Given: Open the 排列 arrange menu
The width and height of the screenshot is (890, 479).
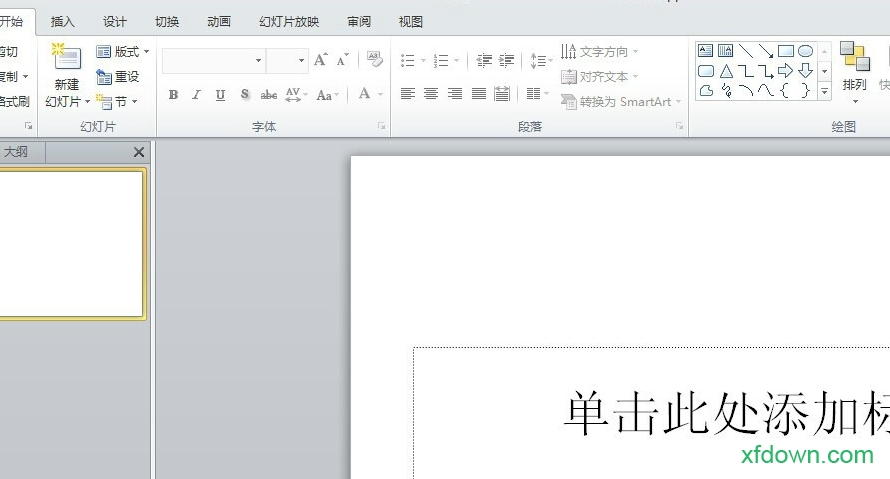Looking at the screenshot, I should point(854,73).
